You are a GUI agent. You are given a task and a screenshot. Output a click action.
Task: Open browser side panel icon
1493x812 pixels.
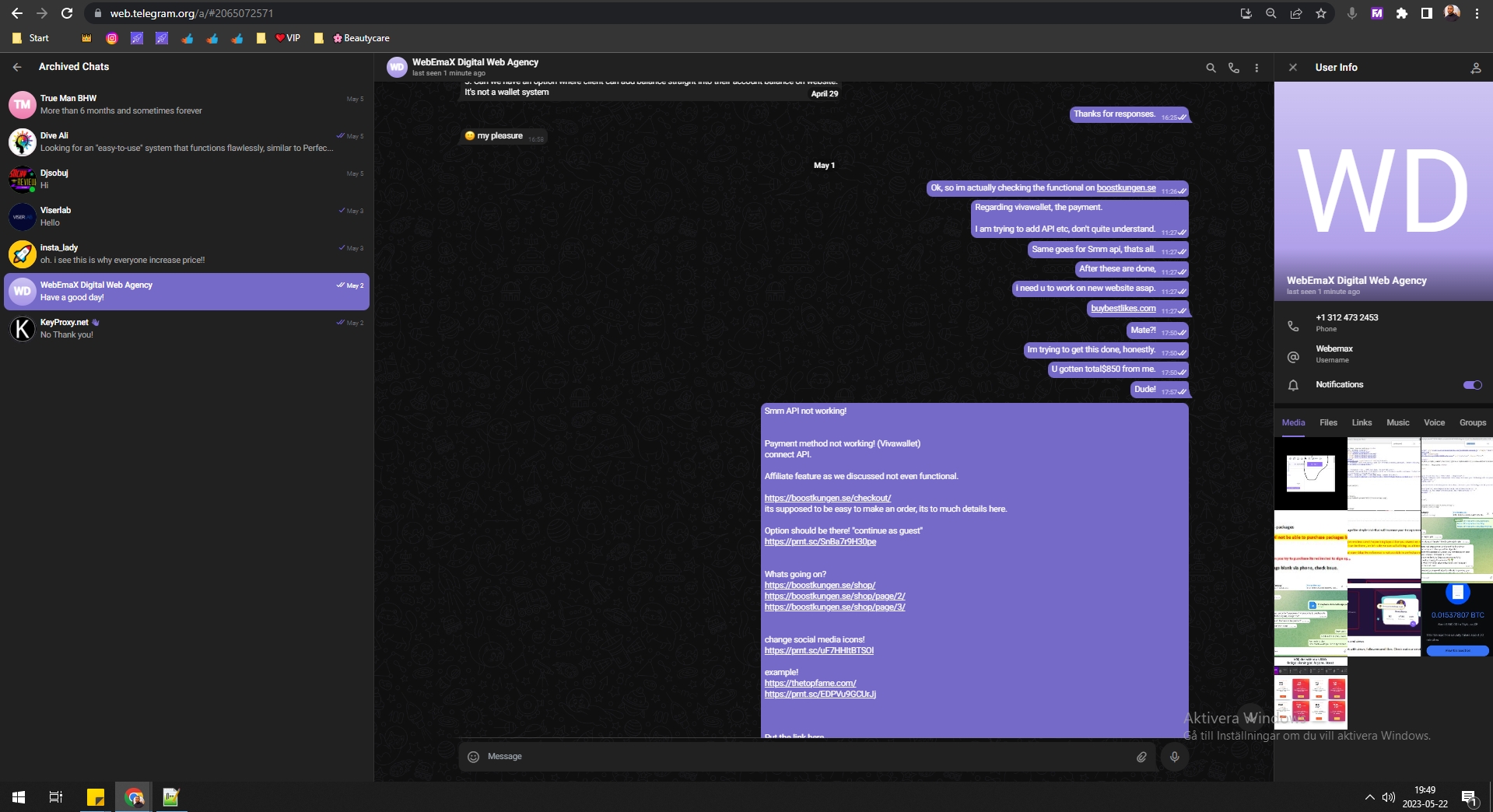coord(1427,13)
